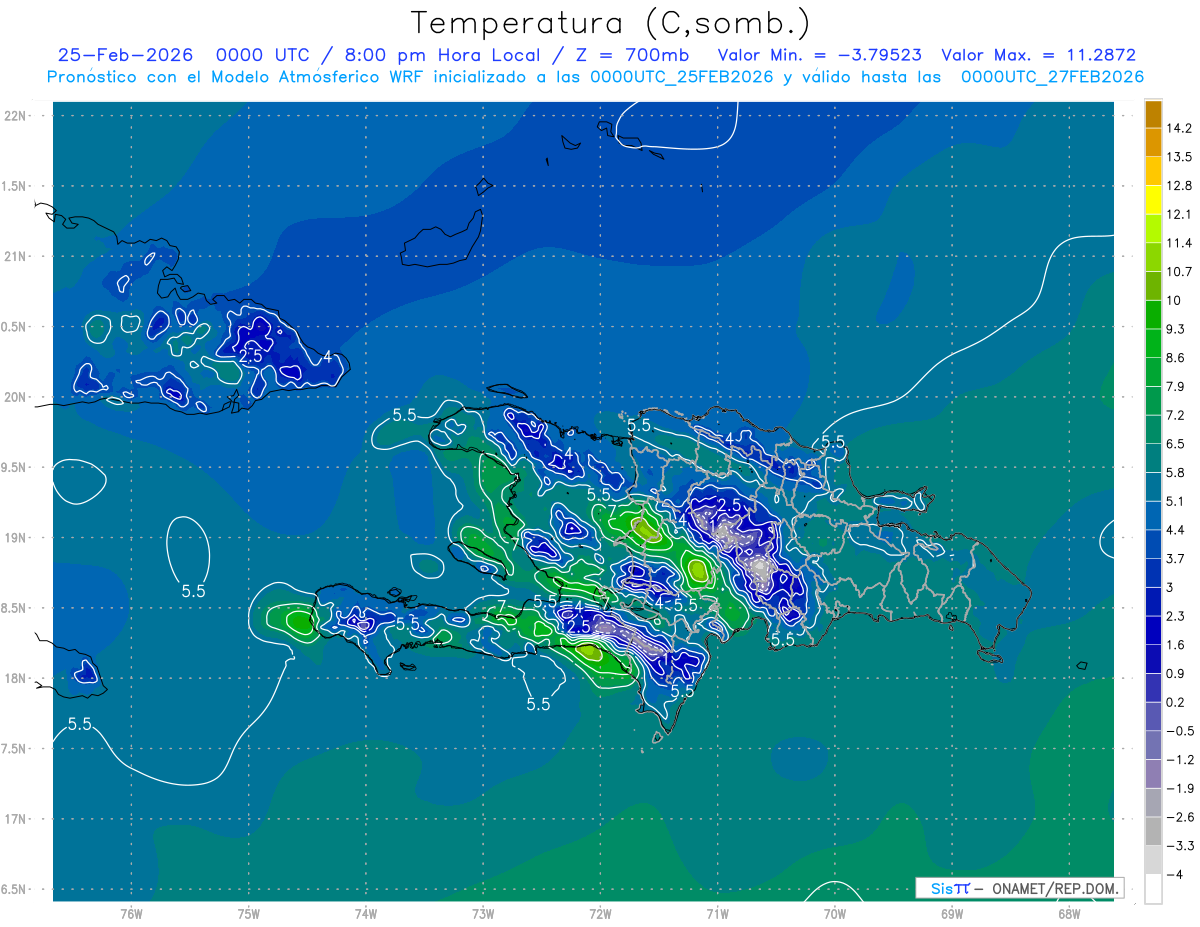Click the '75W' longitude label
Image resolution: width=1200 pixels, height=927 pixels.
(x=249, y=913)
